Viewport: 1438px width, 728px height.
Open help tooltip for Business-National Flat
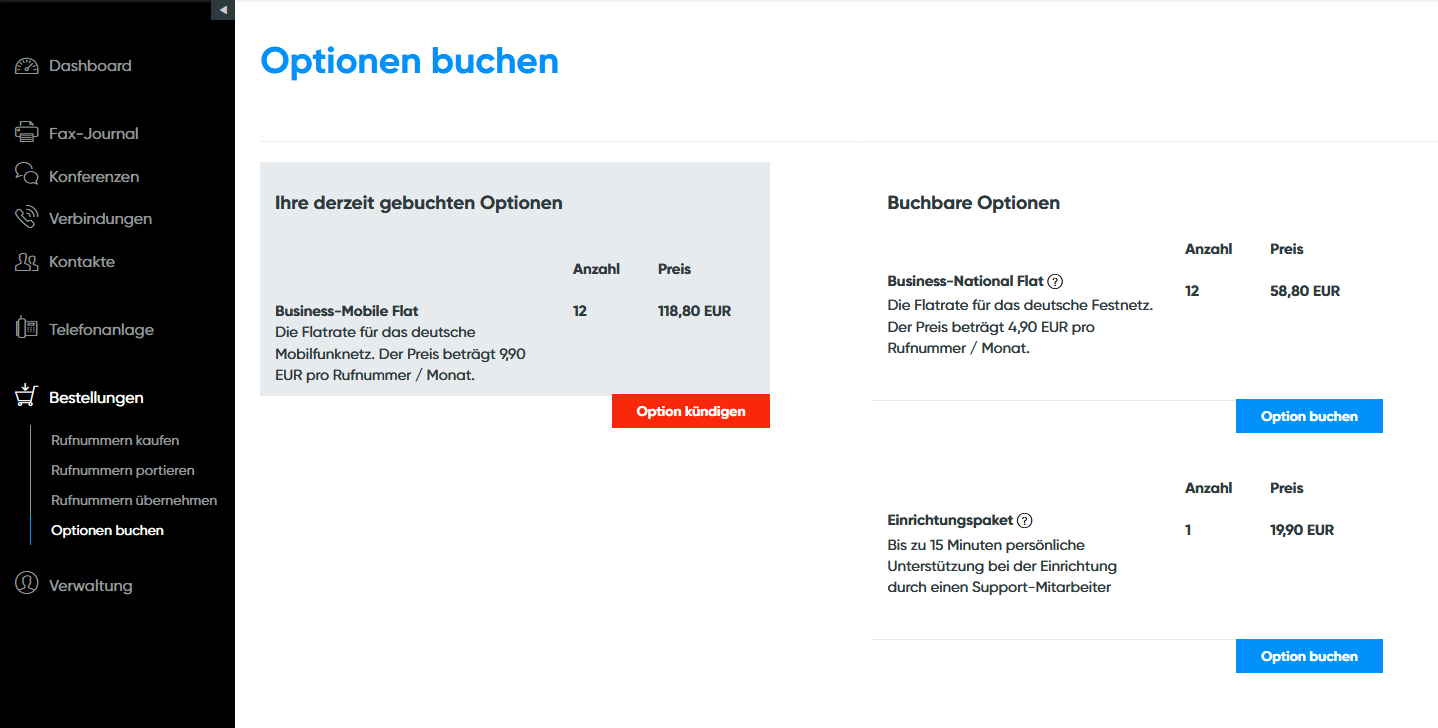point(1055,282)
